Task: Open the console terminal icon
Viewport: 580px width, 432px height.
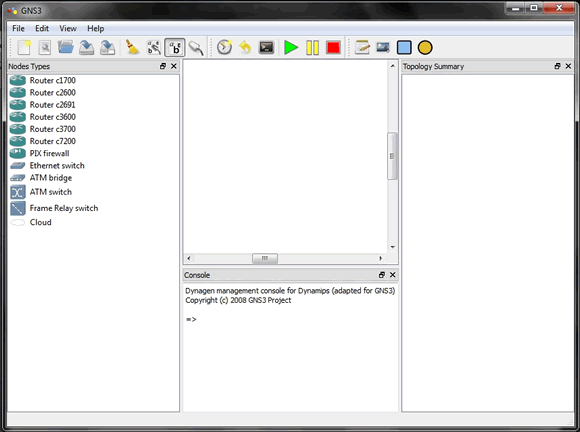Action: (x=266, y=47)
